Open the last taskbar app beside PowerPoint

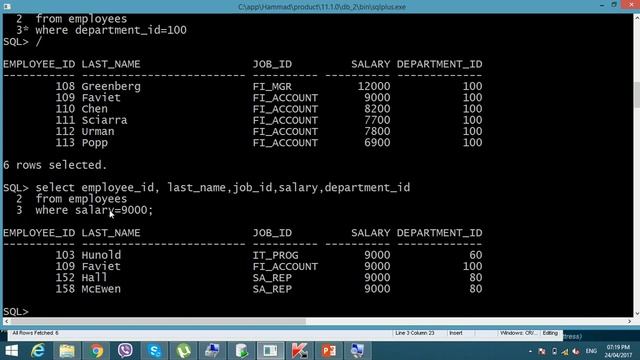(x=357, y=351)
